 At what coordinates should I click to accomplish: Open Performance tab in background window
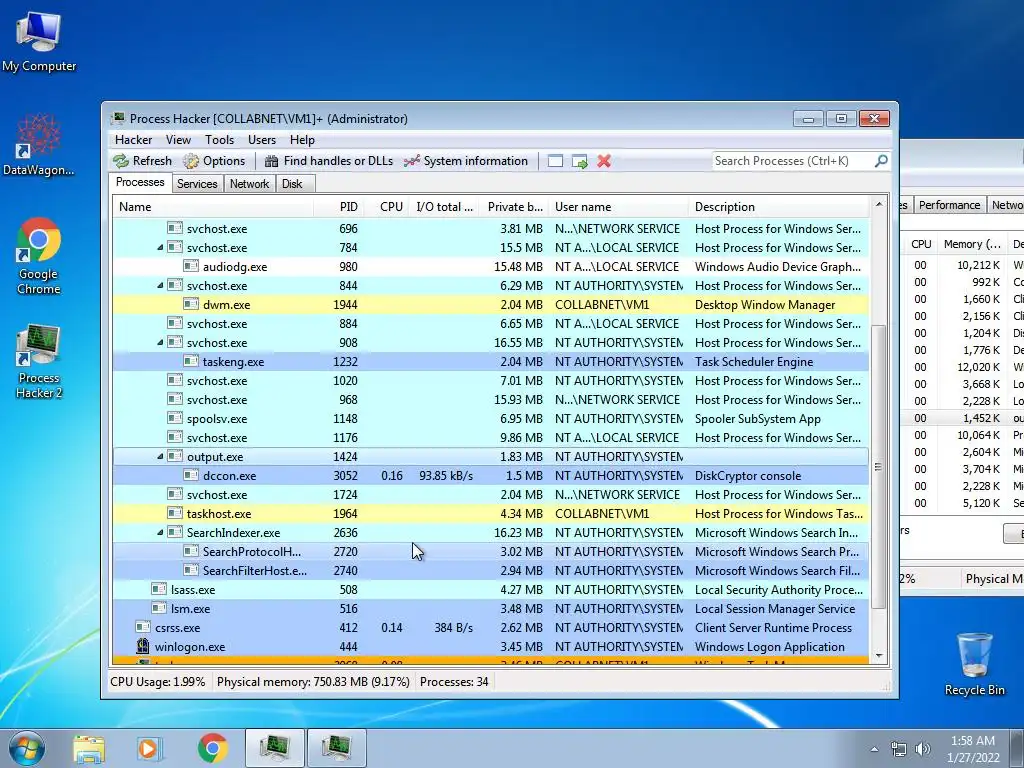(x=950, y=205)
